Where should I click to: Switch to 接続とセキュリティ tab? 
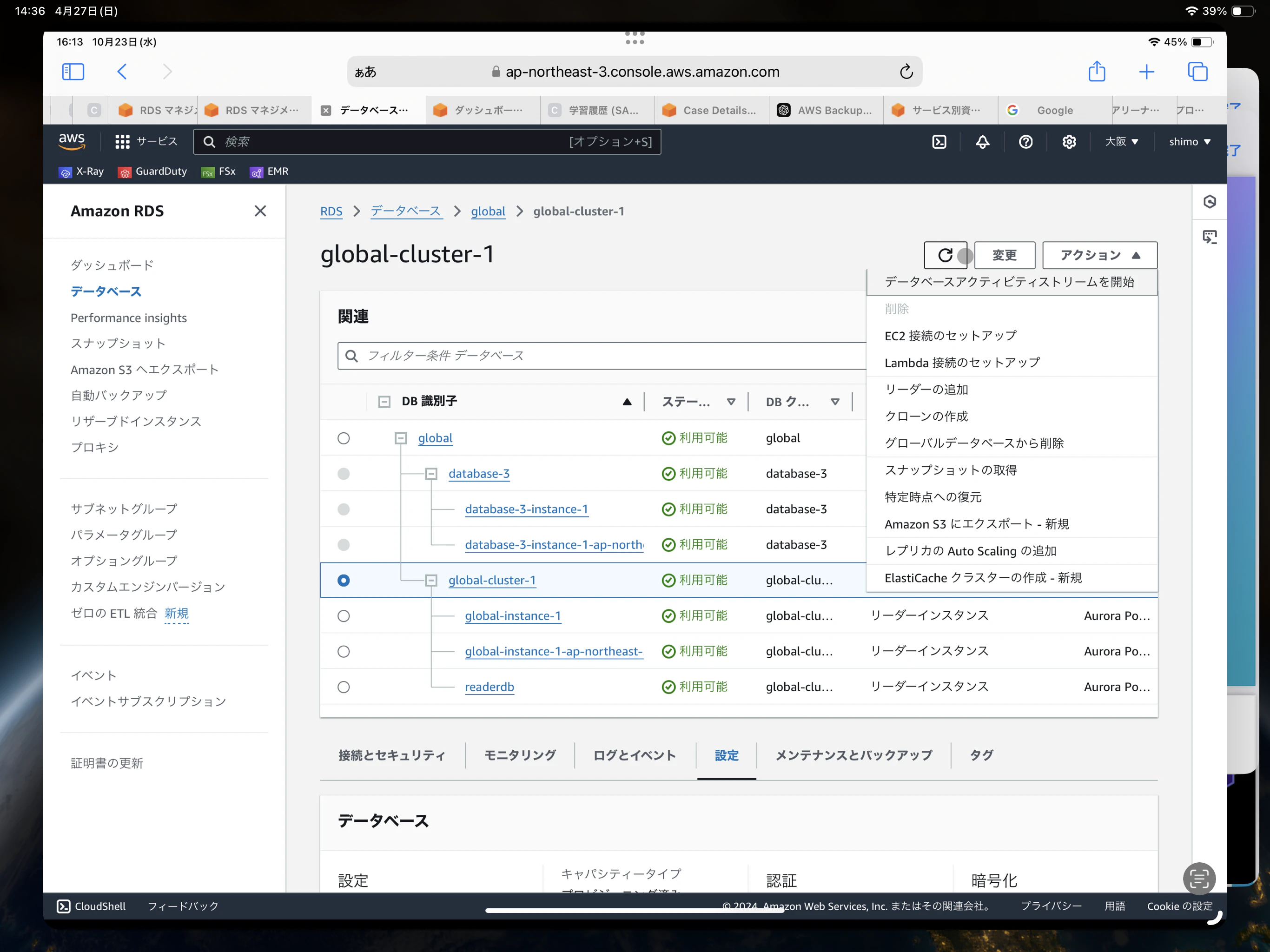coord(391,756)
